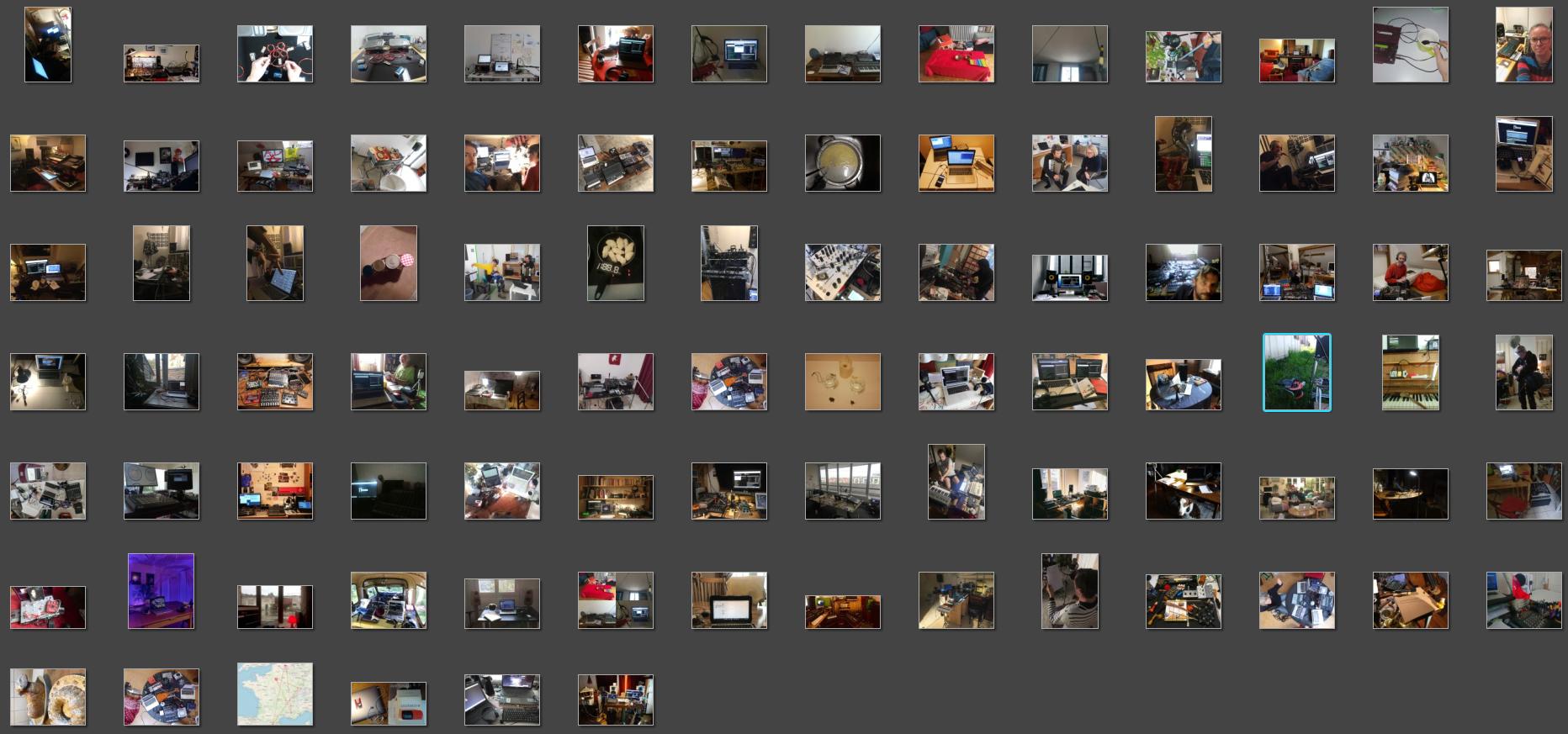The image size is (1568, 734).
Task: Select the man in green shirt photo
Action: point(389,382)
